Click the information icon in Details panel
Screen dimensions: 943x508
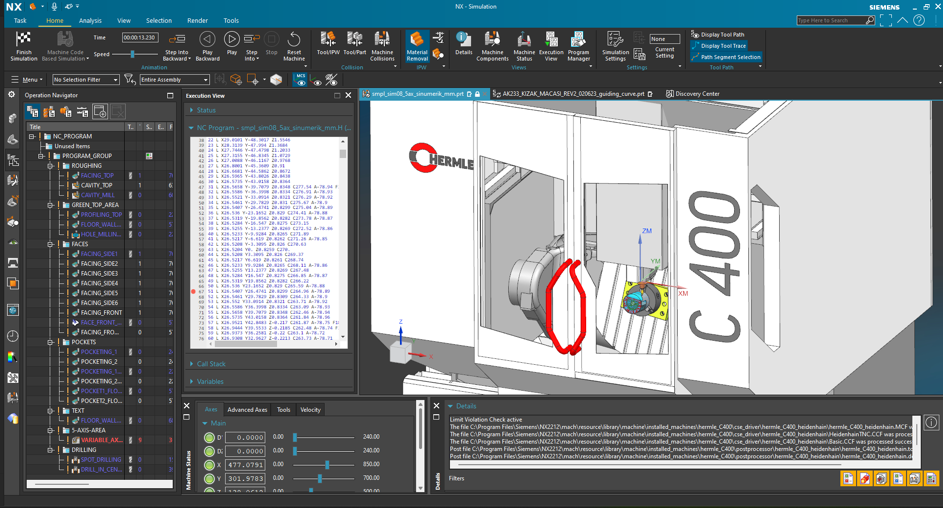[931, 423]
